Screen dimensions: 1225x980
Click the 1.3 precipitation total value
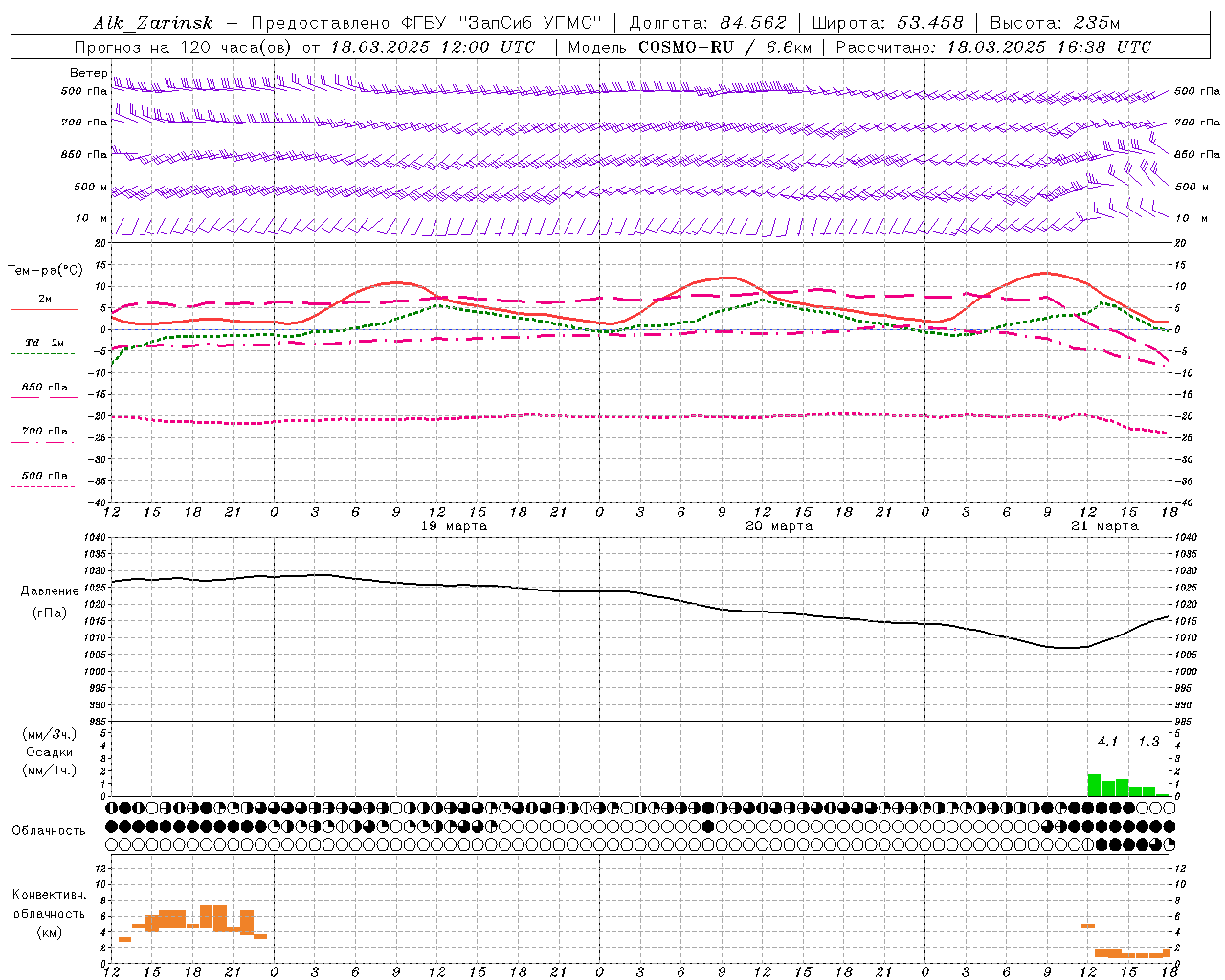[x=1148, y=741]
